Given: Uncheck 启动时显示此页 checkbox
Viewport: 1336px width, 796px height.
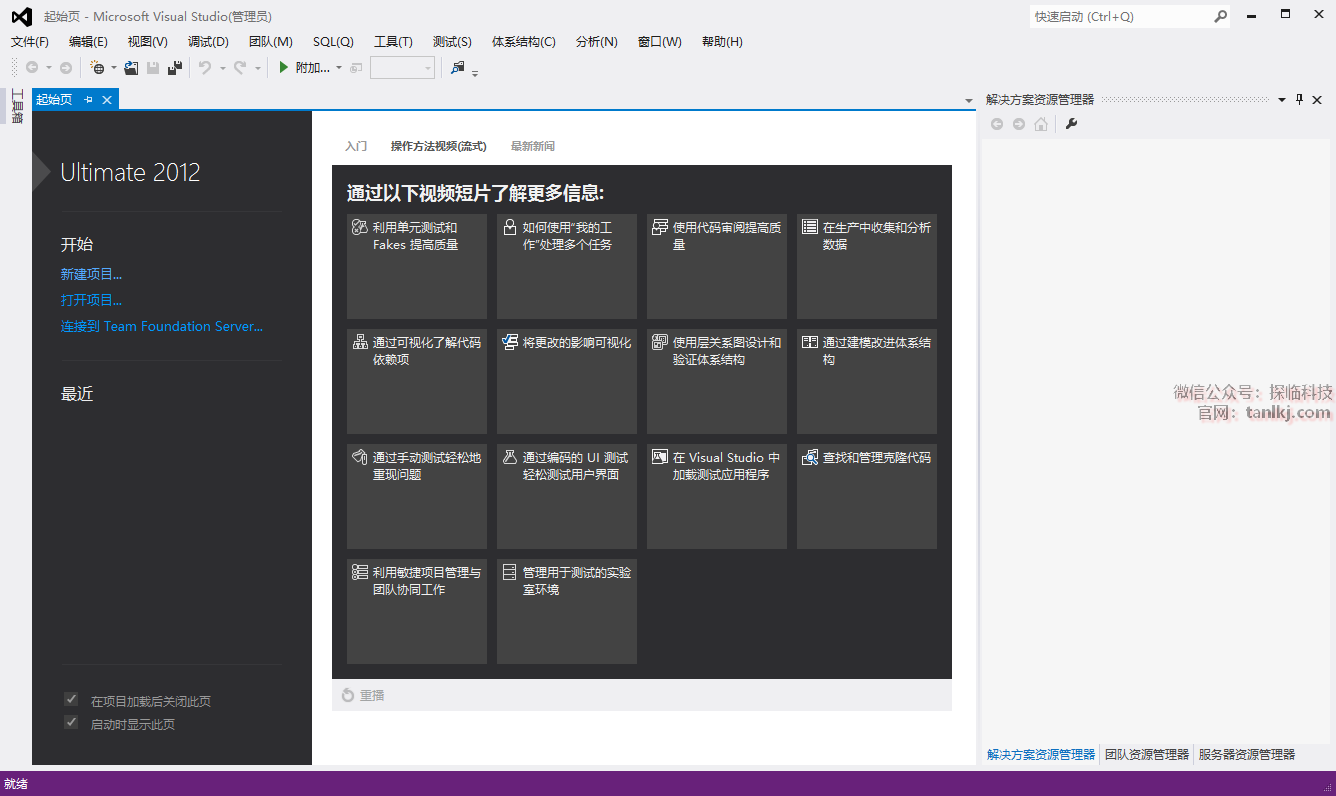Looking at the screenshot, I should [x=71, y=723].
